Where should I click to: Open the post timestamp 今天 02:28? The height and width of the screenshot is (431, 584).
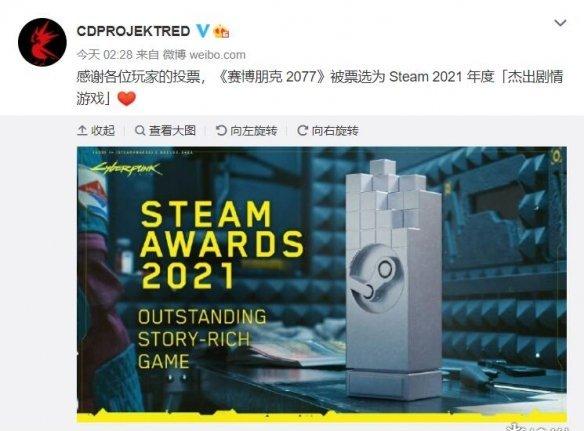click(105, 55)
